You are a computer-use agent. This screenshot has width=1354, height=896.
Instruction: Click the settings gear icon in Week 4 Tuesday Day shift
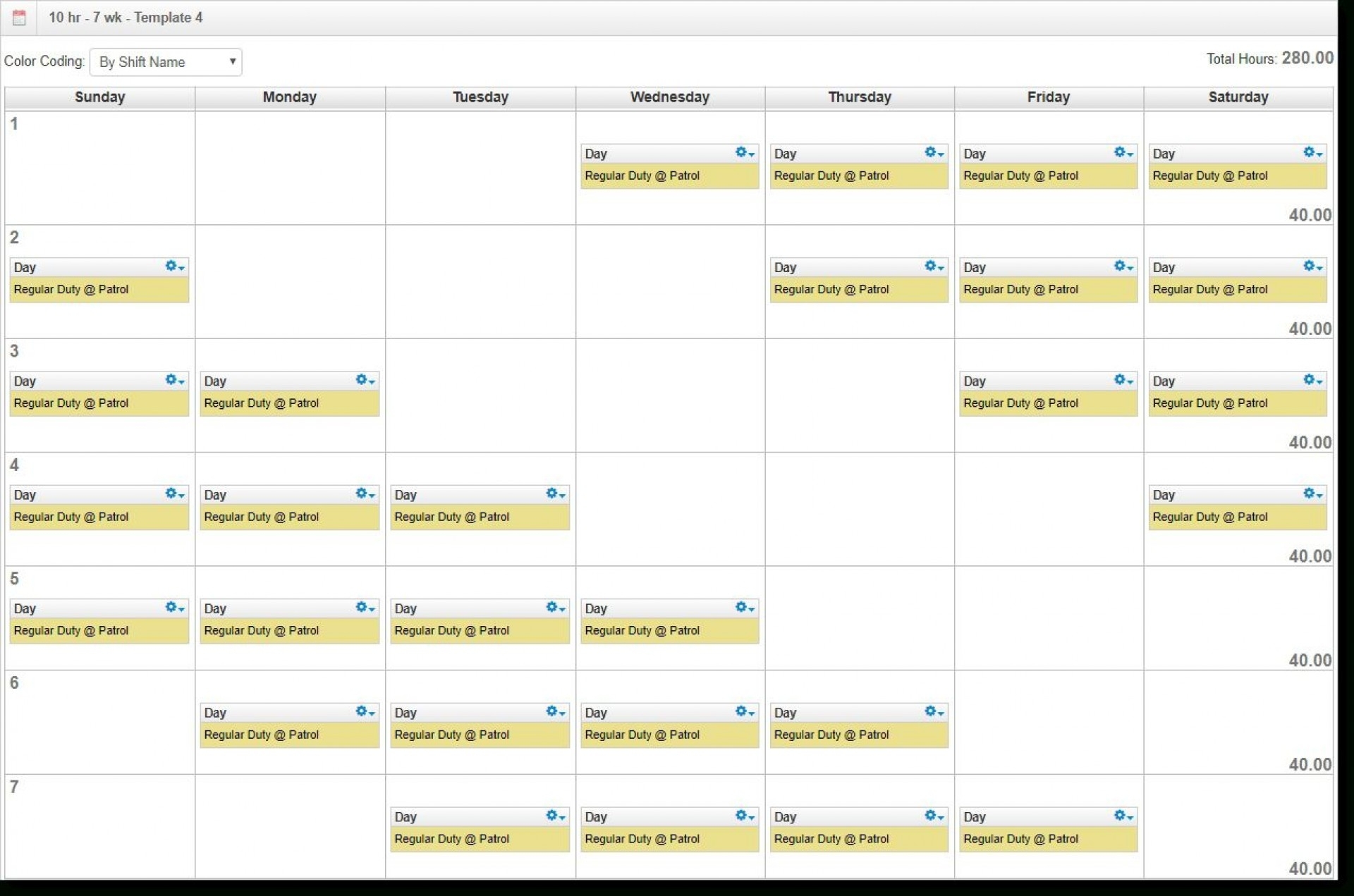coord(548,494)
